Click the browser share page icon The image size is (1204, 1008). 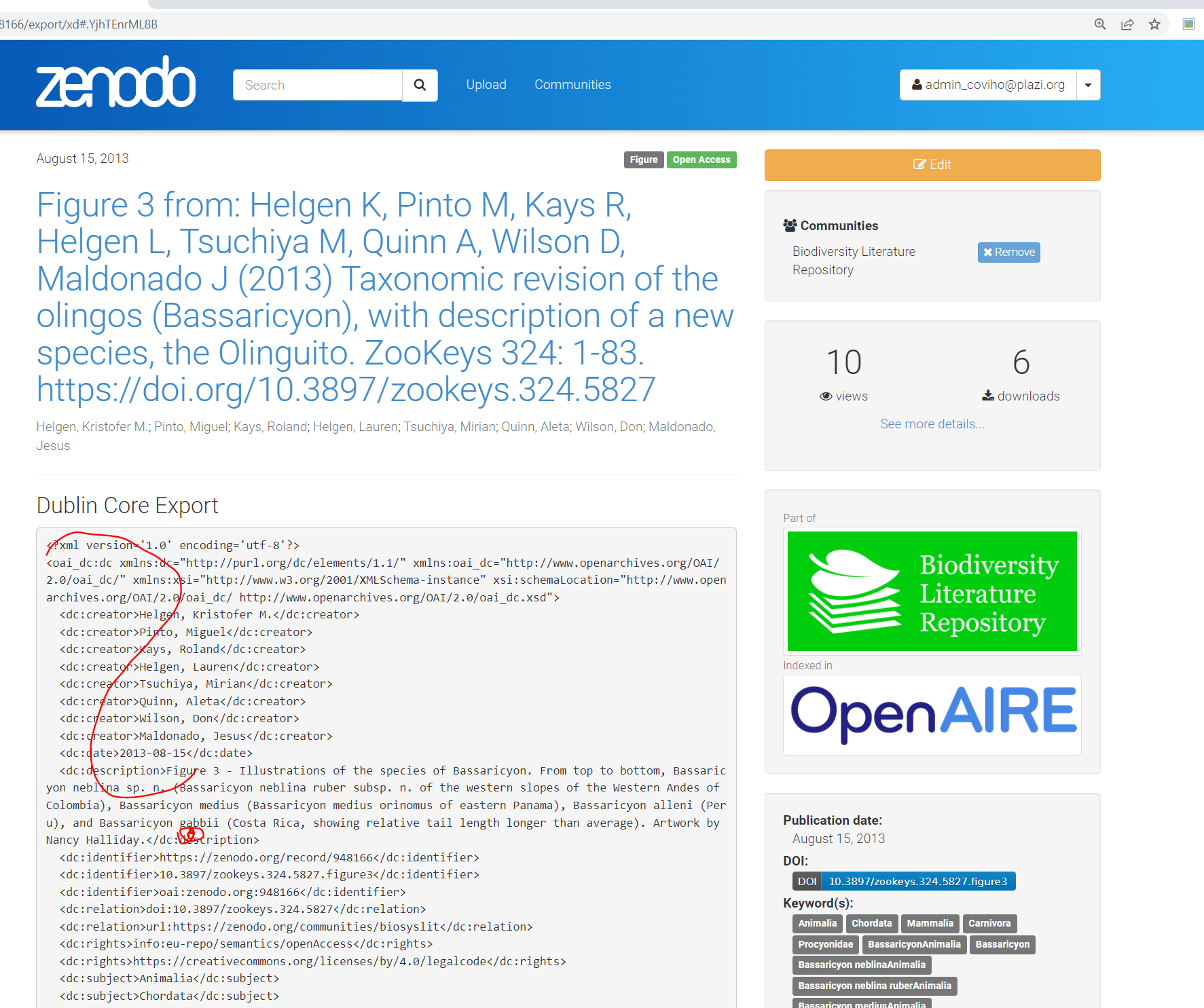(1127, 24)
